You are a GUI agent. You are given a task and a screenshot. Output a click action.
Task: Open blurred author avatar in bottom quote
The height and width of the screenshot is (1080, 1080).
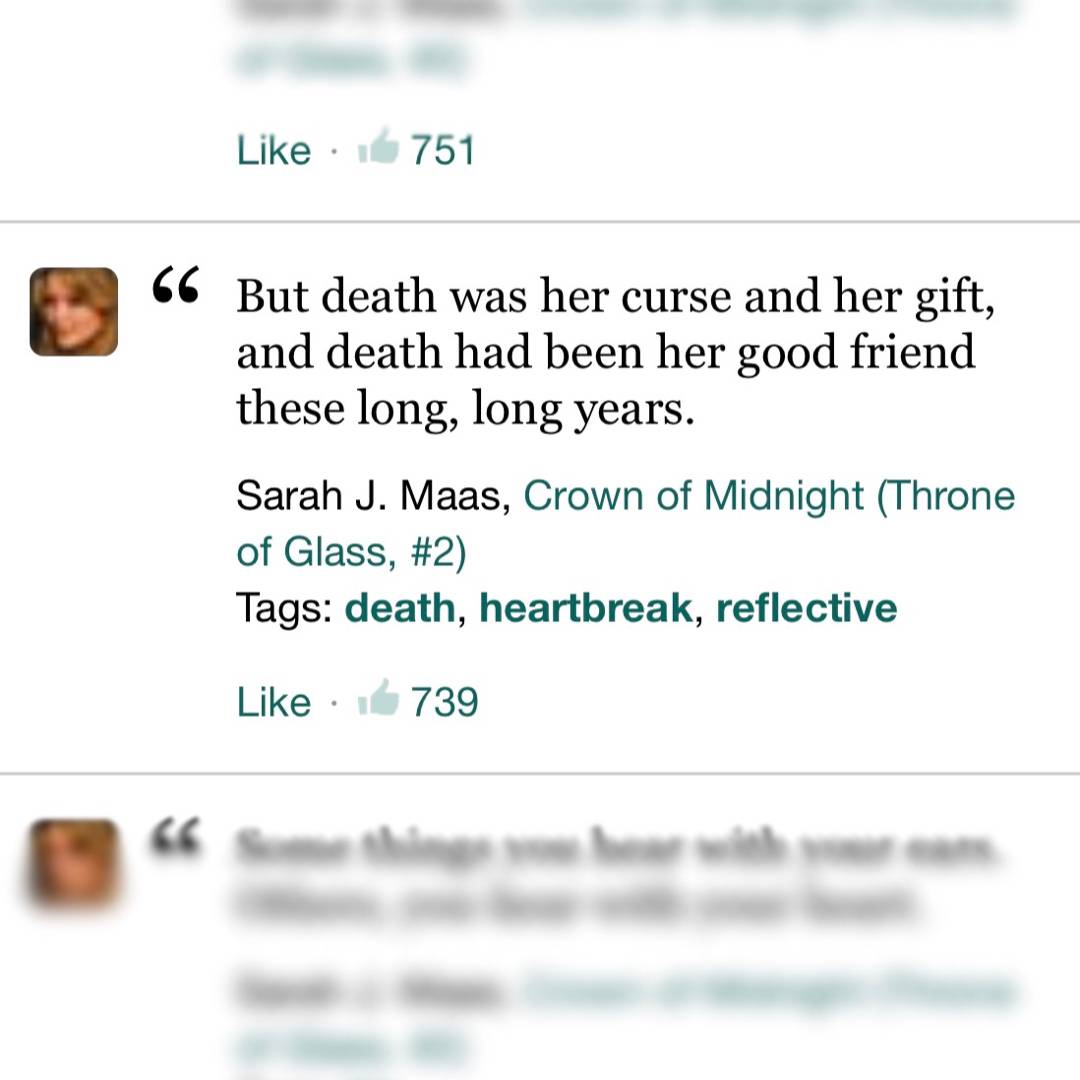74,862
